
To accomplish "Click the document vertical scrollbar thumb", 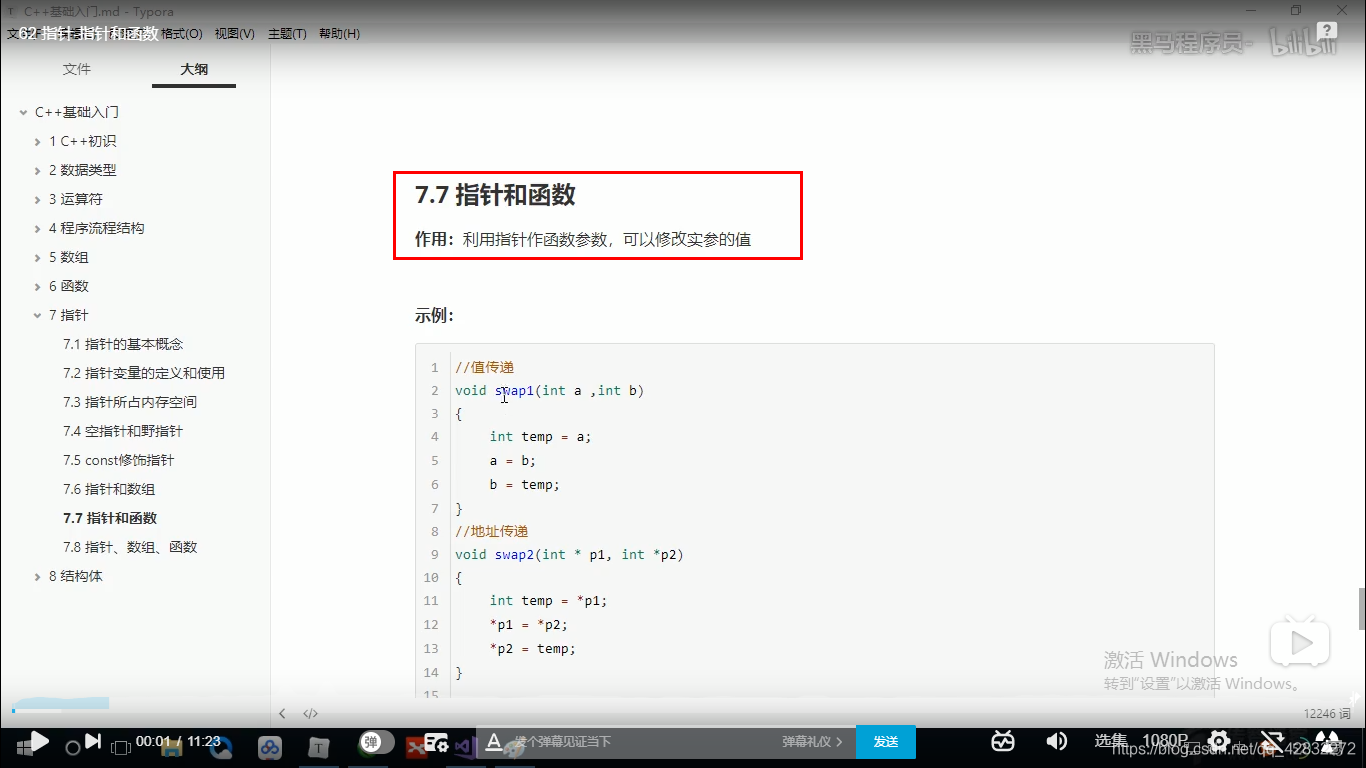I will 1361,608.
